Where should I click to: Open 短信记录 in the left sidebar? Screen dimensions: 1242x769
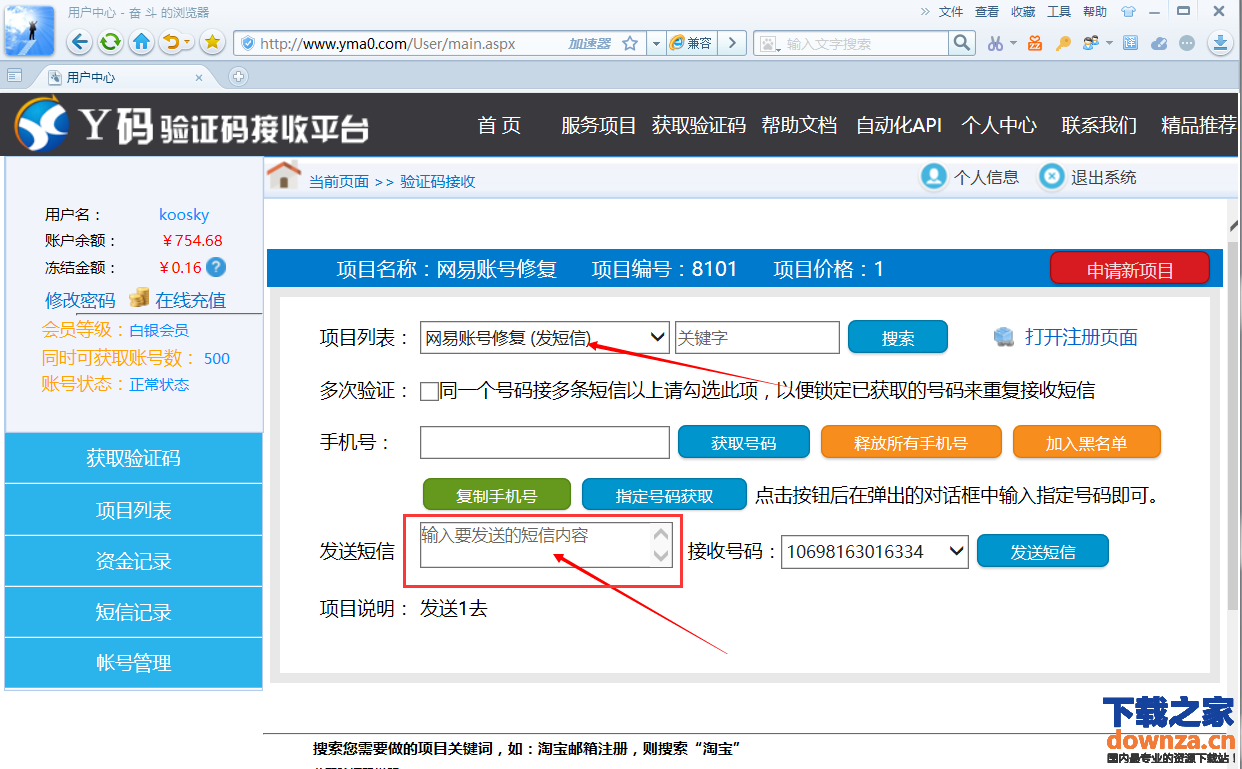click(x=134, y=612)
